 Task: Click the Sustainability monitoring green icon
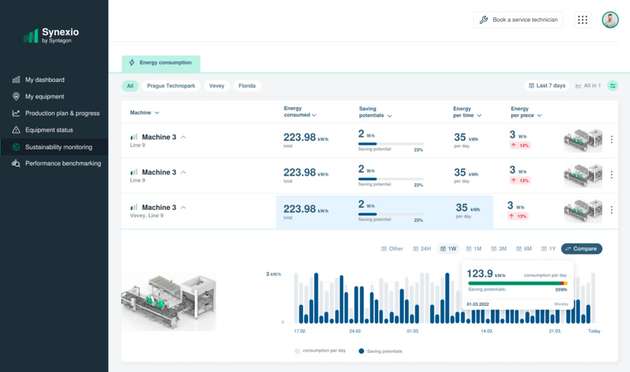(16, 147)
